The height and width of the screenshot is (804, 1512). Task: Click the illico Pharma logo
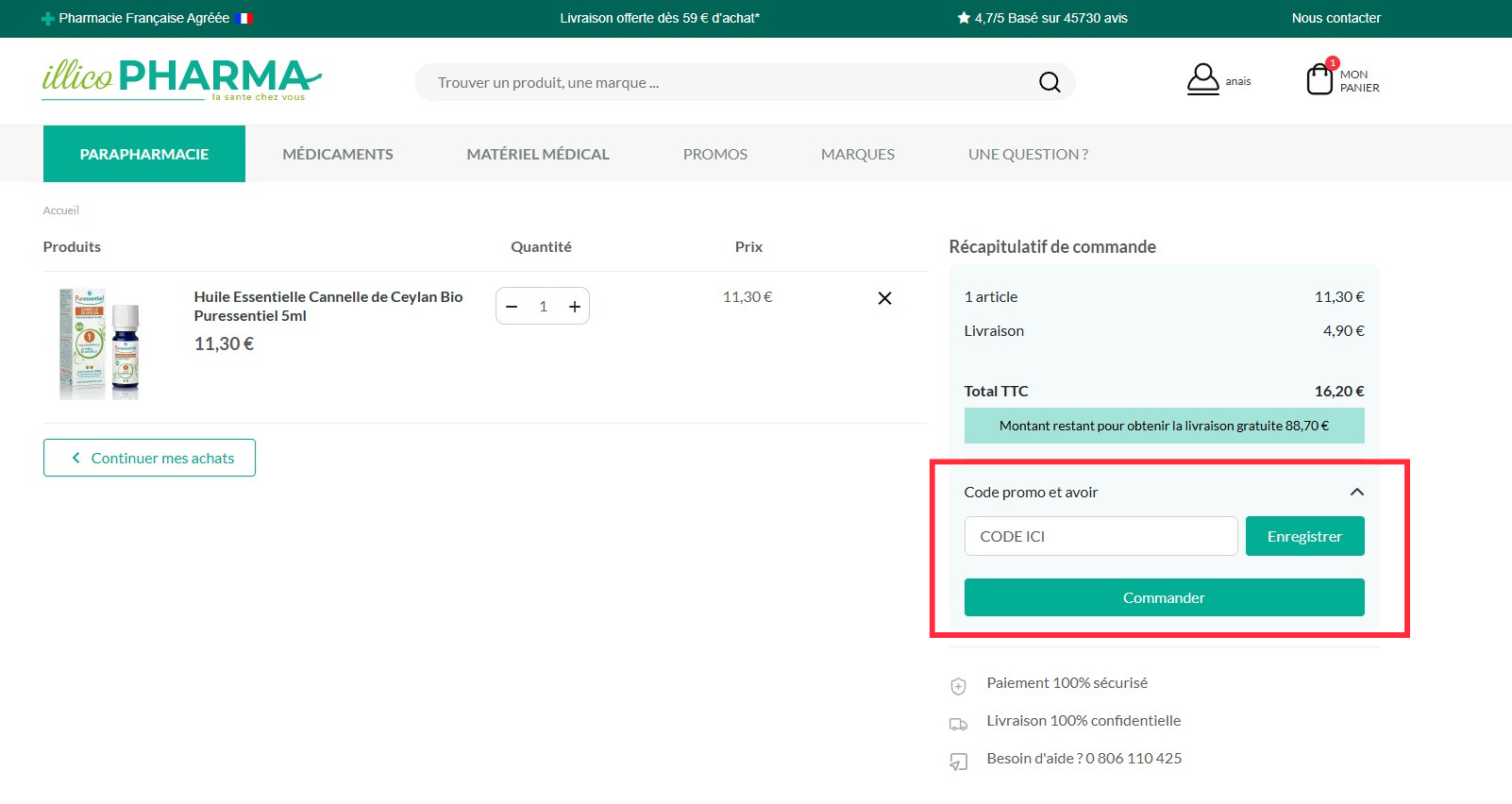point(181,79)
